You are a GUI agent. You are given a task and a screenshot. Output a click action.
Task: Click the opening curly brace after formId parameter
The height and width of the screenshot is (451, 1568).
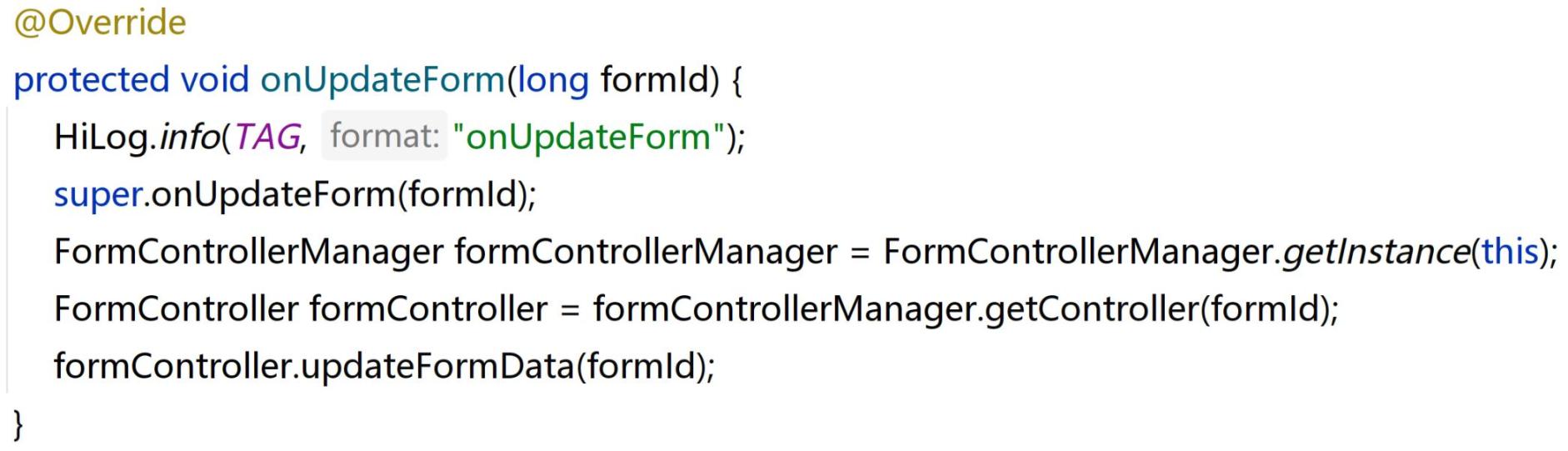(x=736, y=80)
